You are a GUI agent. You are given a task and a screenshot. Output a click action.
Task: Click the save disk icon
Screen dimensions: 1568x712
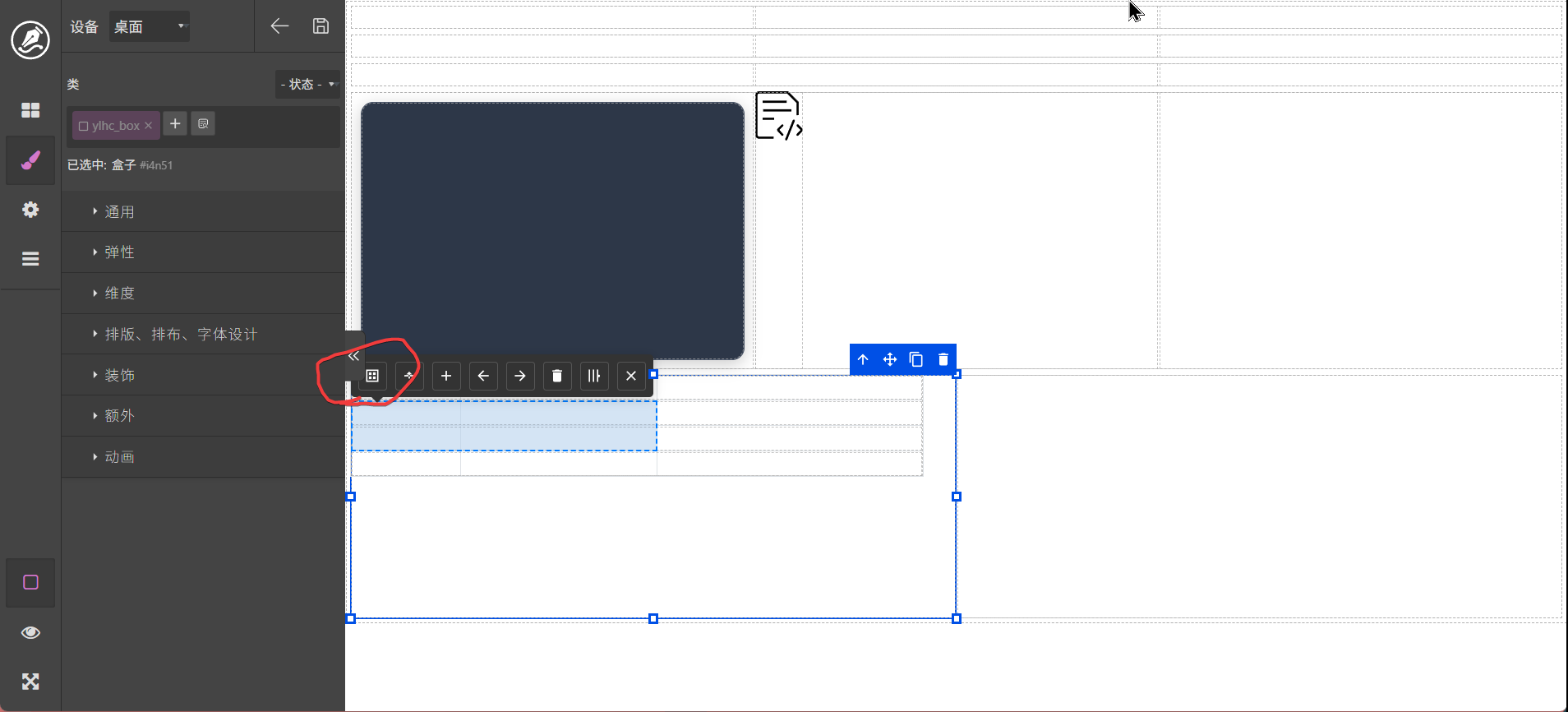(321, 26)
